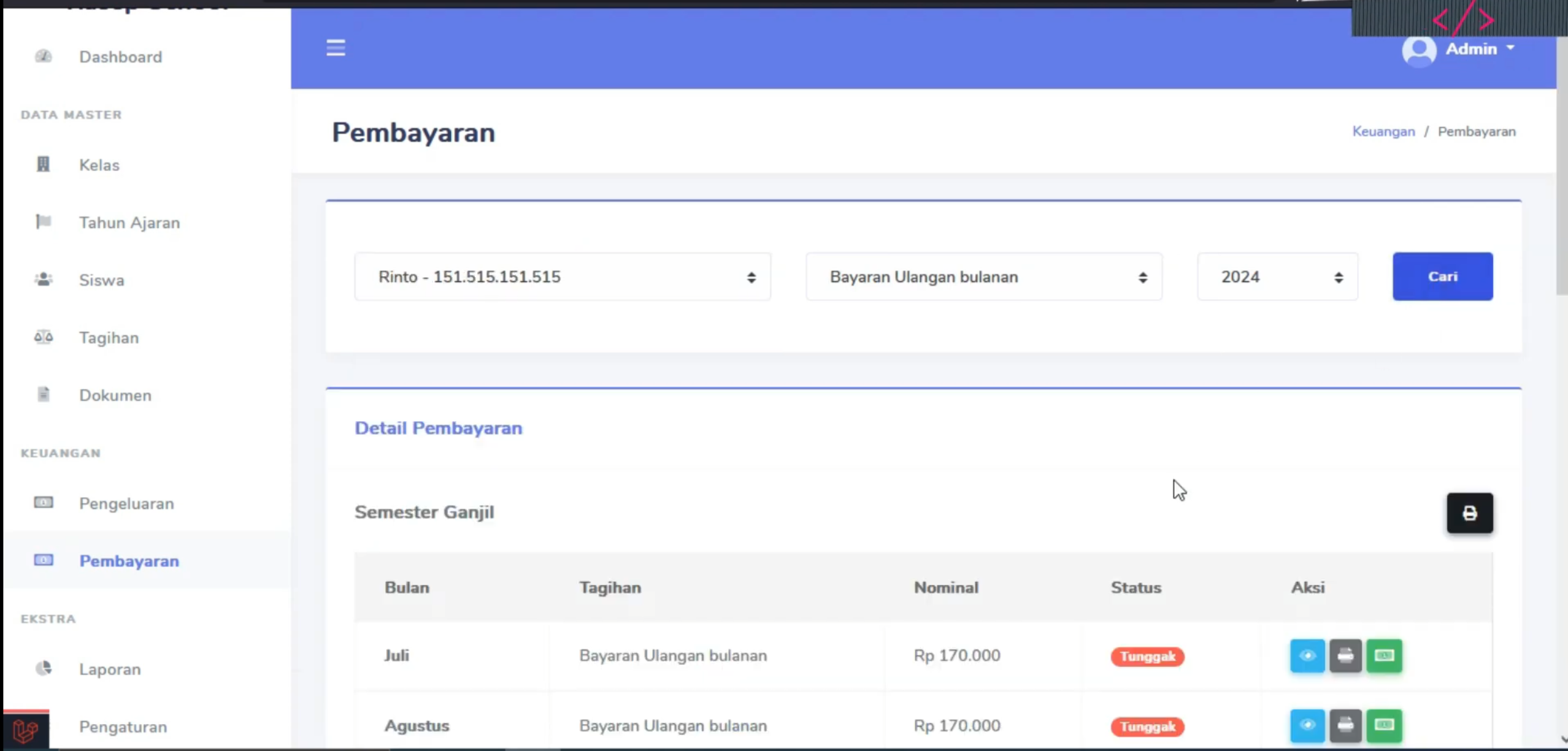Click the Rp 170.000 amount for Juli
This screenshot has height=751, width=1568.
957,655
